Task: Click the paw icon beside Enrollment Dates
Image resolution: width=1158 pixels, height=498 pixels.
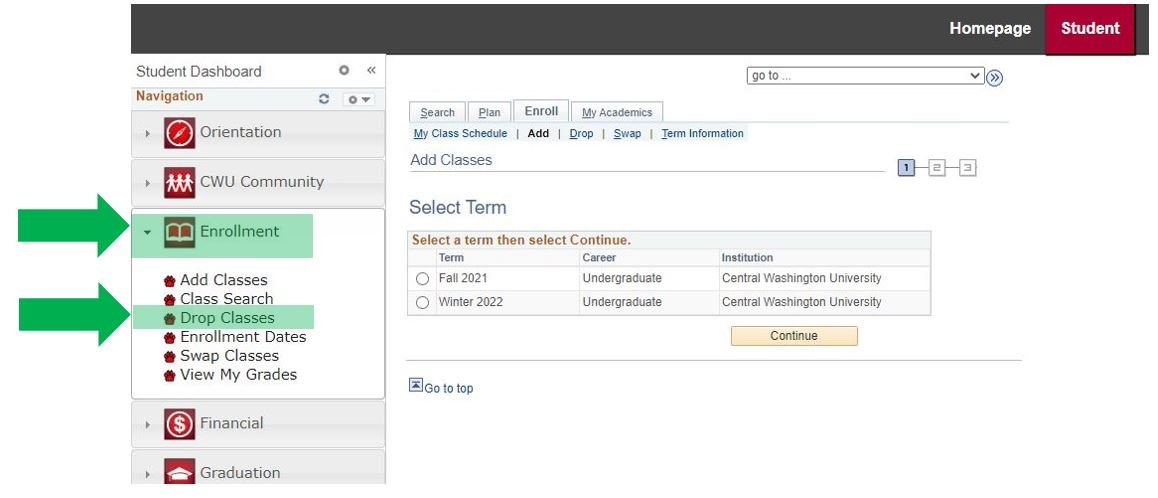Action: pos(170,338)
